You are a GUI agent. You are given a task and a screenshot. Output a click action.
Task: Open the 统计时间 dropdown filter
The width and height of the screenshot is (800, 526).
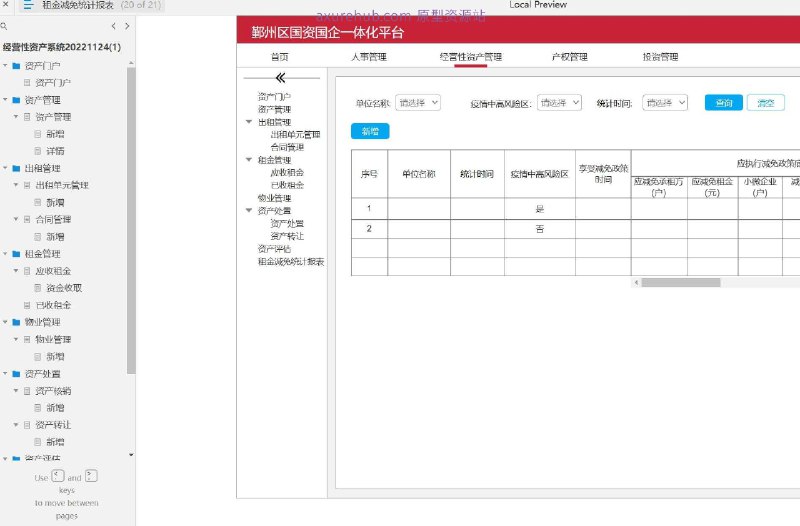click(x=665, y=103)
